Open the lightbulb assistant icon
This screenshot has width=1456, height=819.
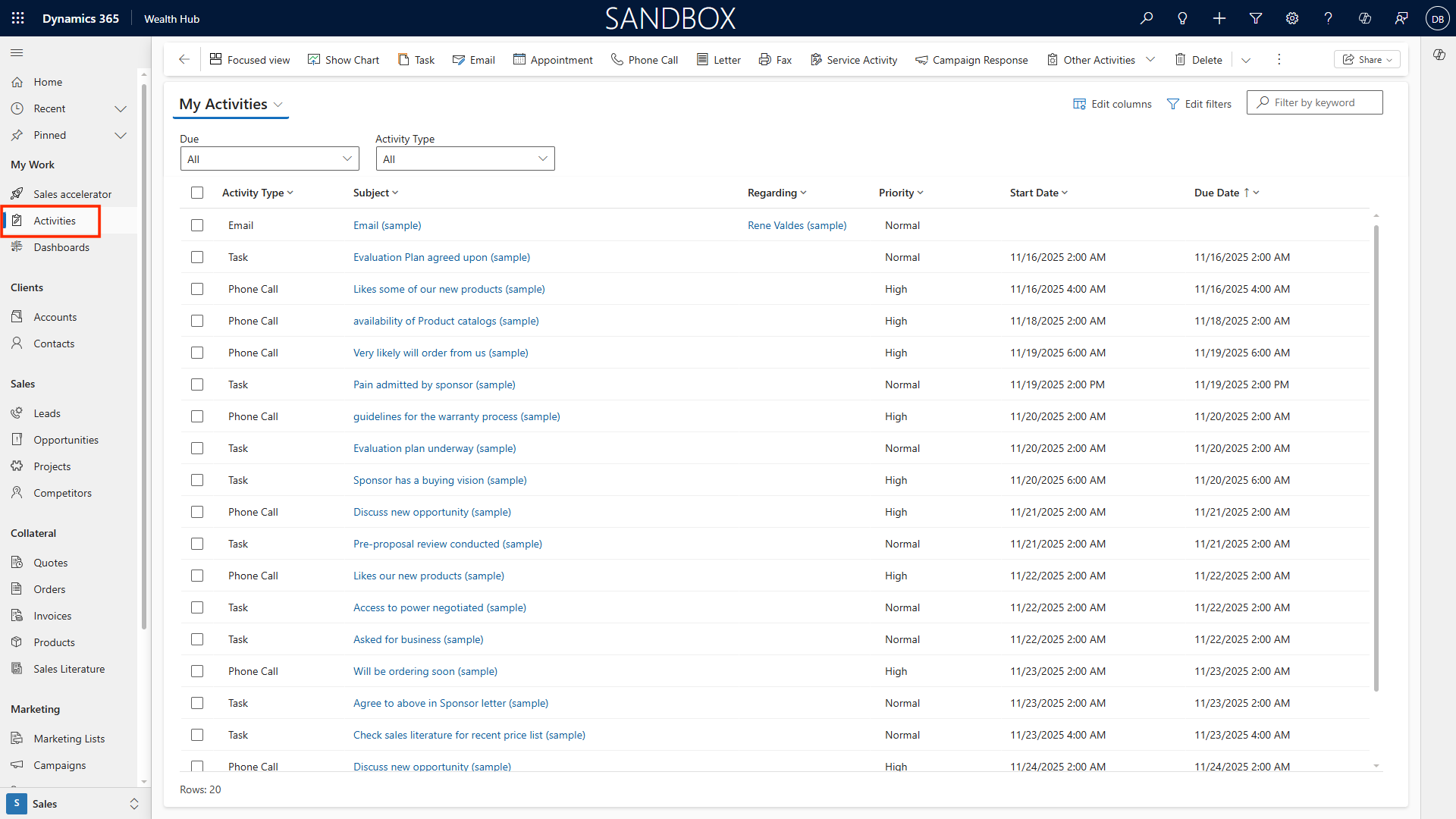pos(1182,18)
